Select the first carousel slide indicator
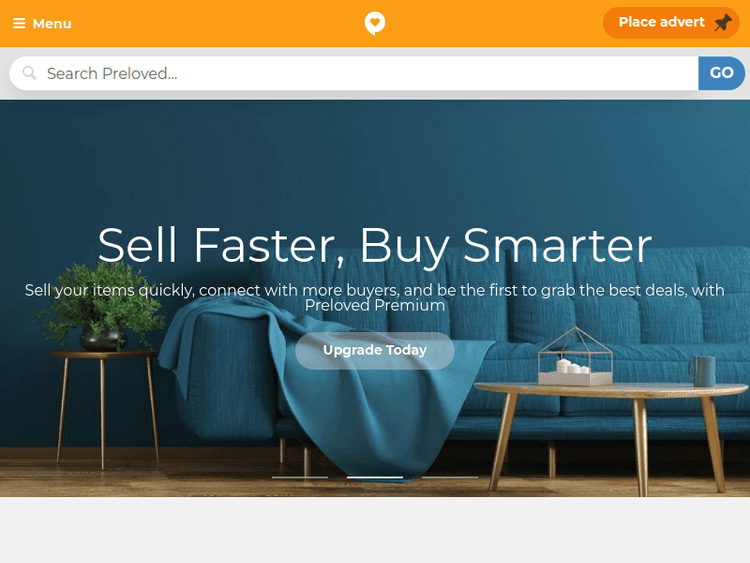 pos(300,477)
